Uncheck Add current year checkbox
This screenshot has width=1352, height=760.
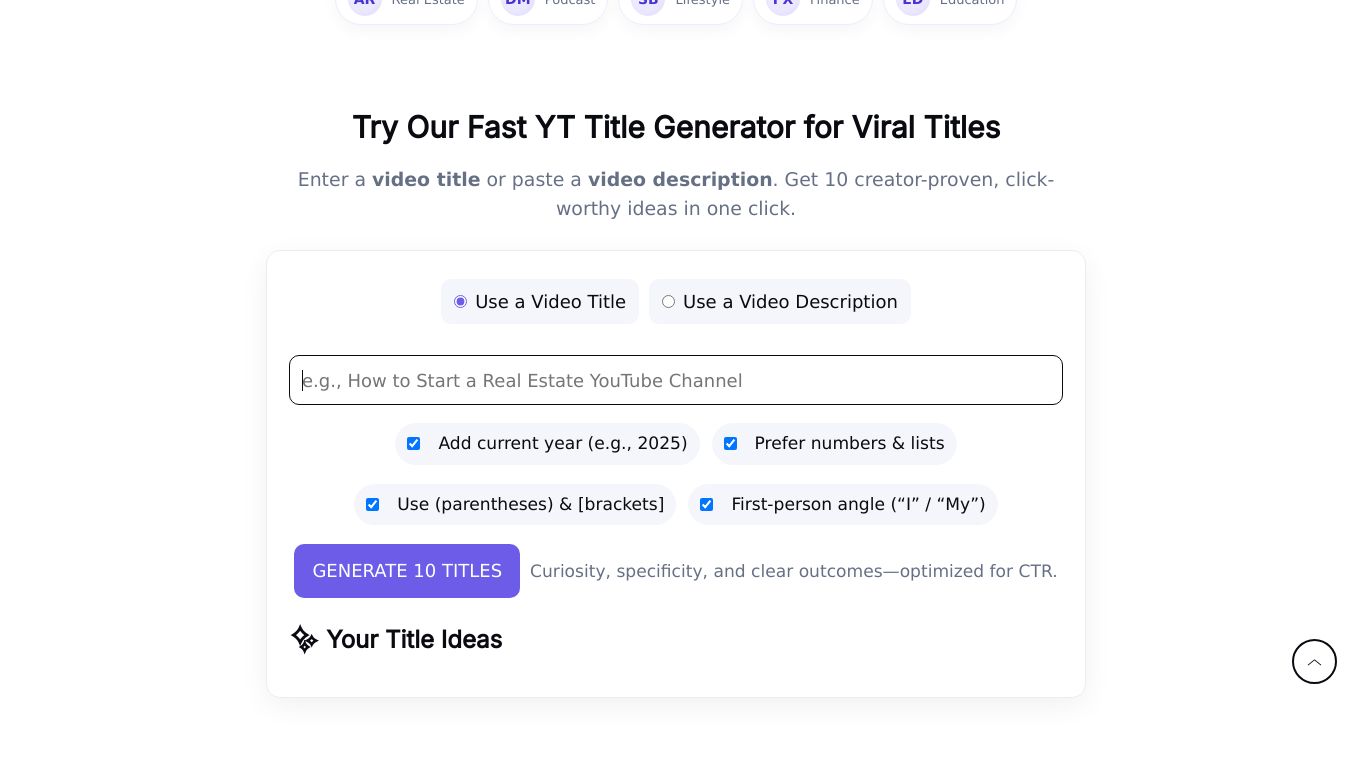tap(413, 444)
